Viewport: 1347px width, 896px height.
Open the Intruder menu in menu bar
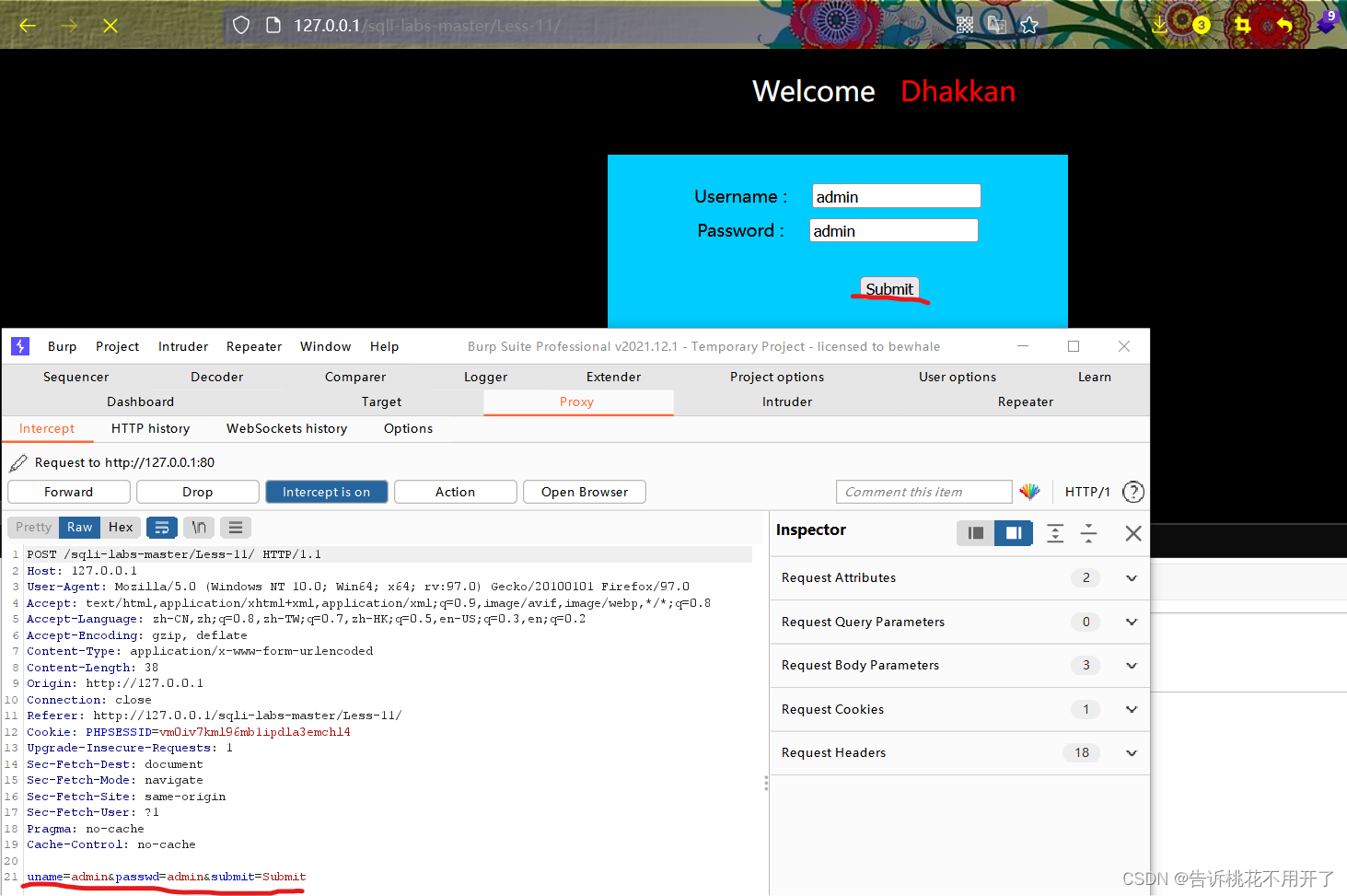183,346
